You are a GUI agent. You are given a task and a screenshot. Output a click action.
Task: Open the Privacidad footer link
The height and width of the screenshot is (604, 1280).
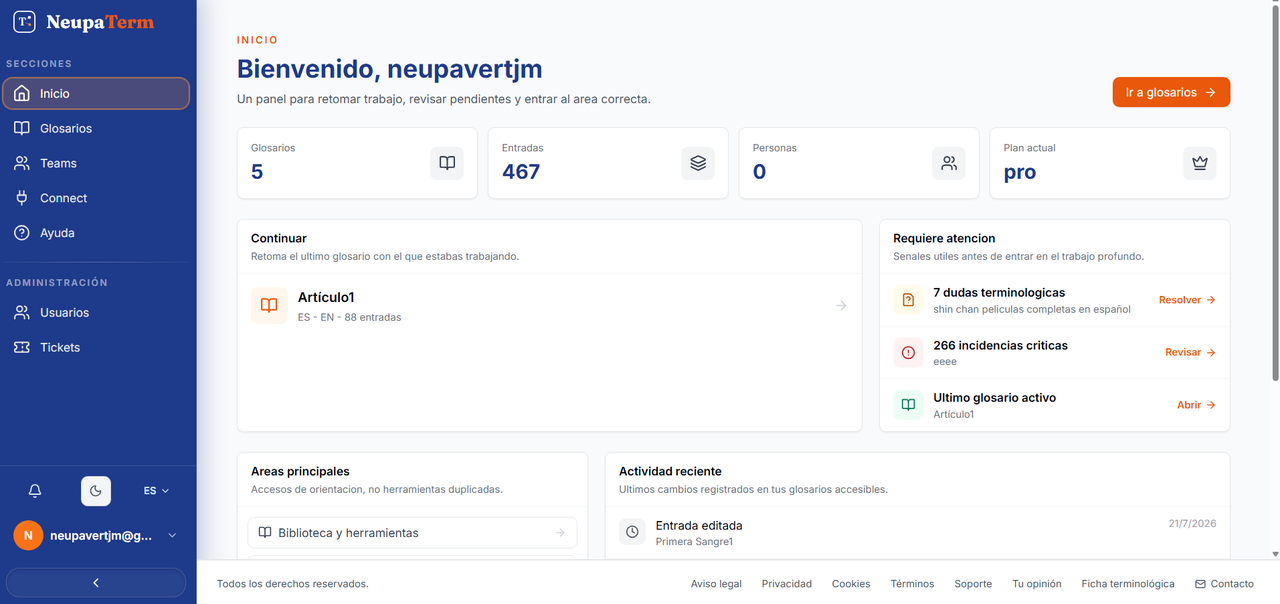[x=787, y=584]
